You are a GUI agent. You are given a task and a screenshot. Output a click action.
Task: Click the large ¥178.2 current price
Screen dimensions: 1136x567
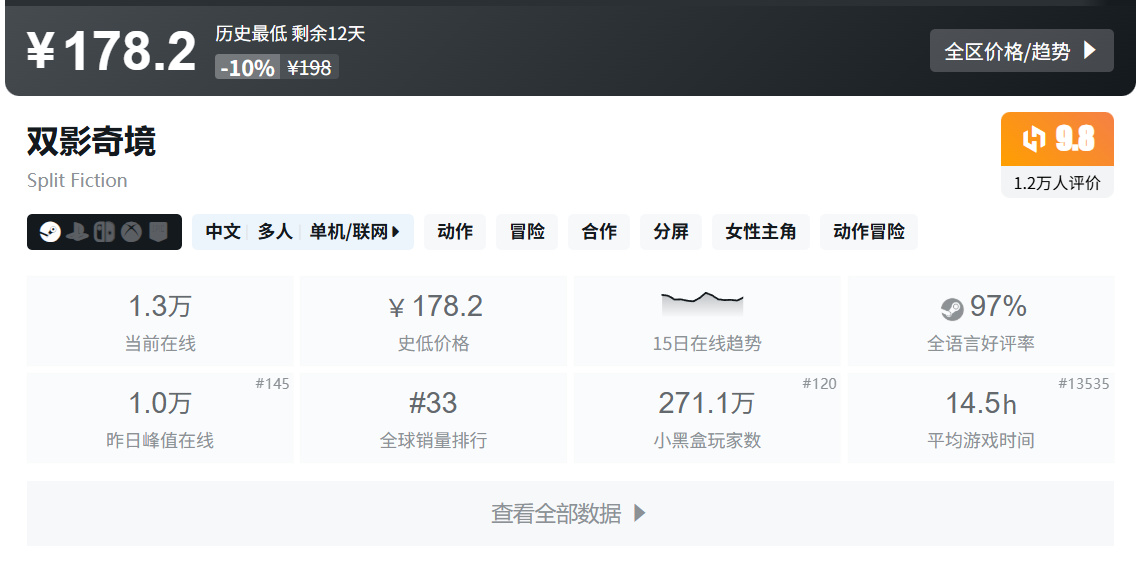pos(112,51)
